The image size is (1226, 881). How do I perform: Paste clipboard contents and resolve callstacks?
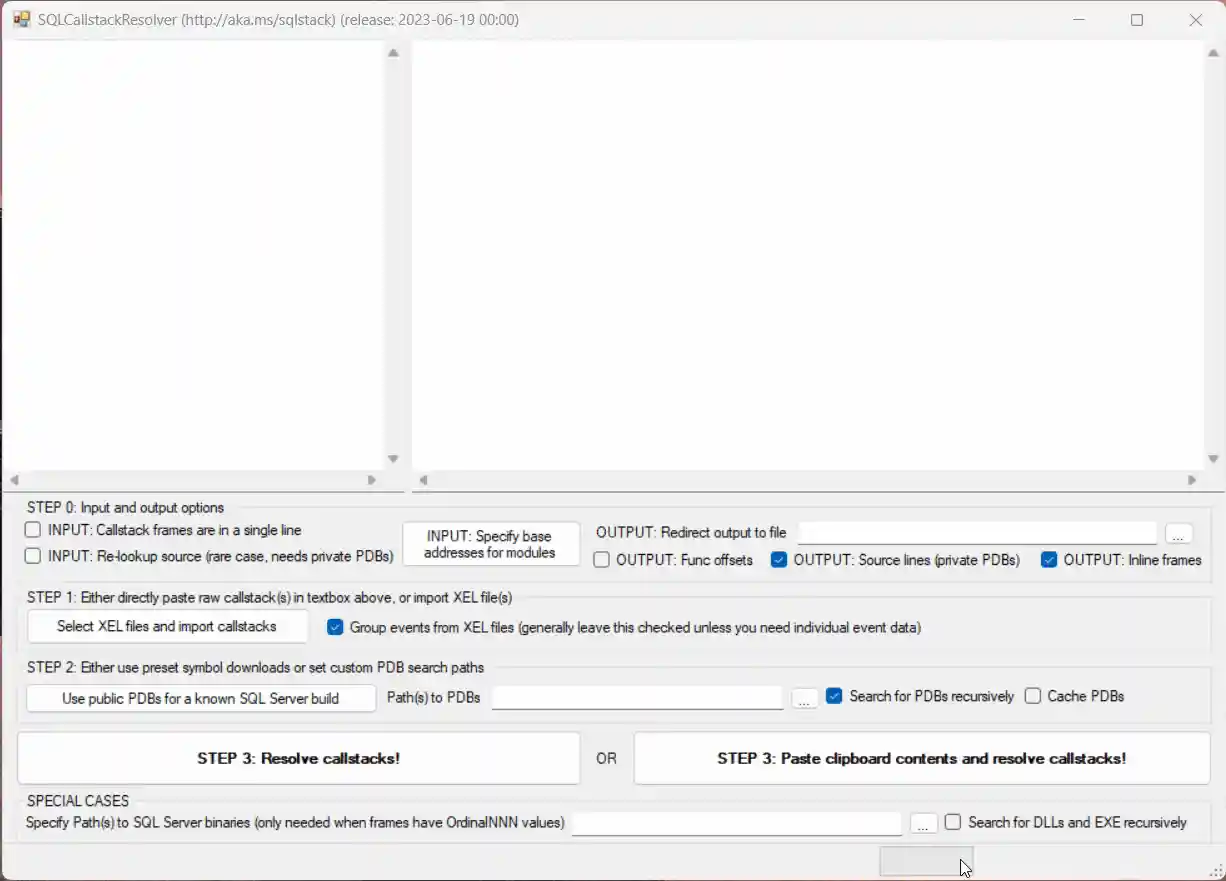click(922, 758)
